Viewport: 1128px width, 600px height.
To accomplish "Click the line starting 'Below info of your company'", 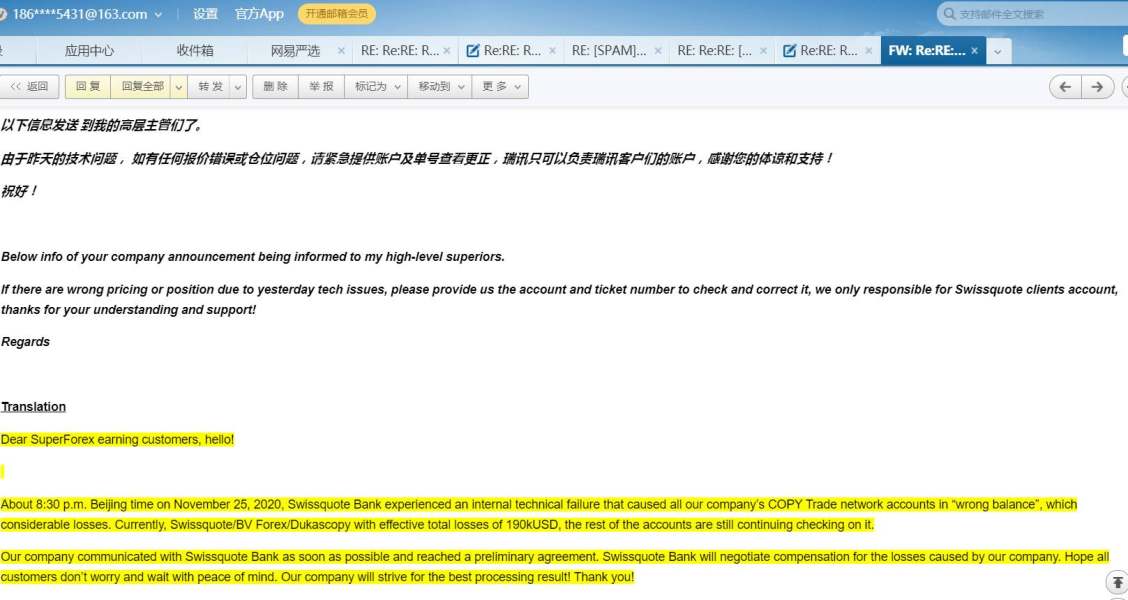I will coord(253,257).
